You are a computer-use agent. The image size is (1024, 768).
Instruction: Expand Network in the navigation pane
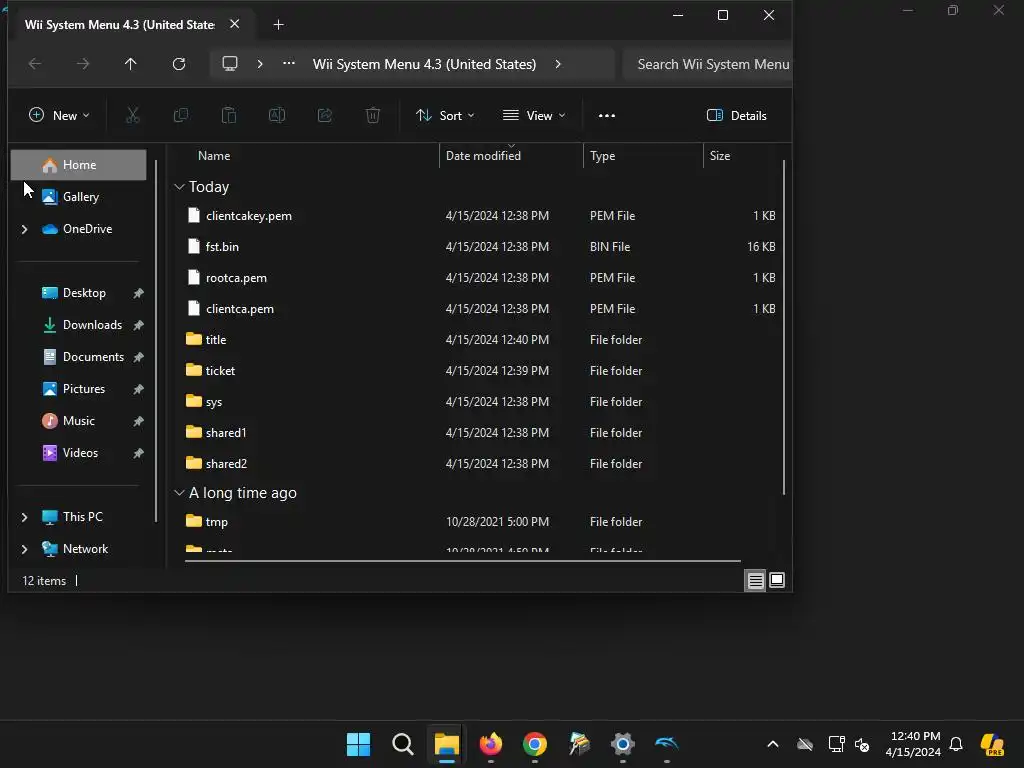coord(24,549)
